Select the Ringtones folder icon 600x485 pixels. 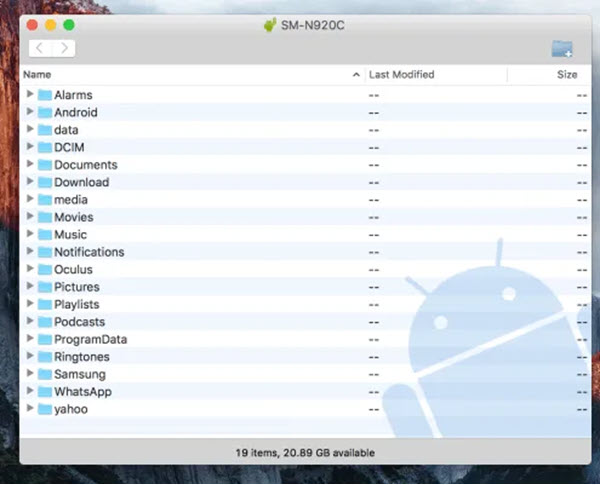(45, 357)
